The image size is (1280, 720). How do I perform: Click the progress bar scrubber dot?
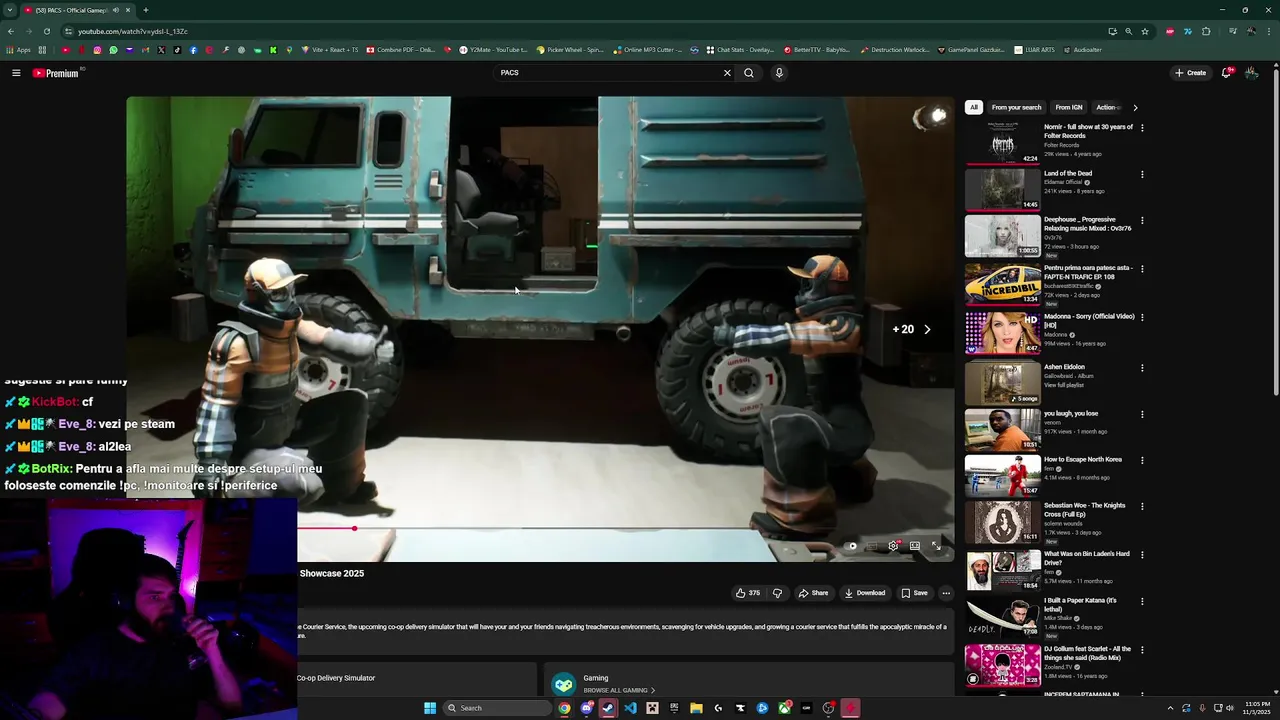354,528
